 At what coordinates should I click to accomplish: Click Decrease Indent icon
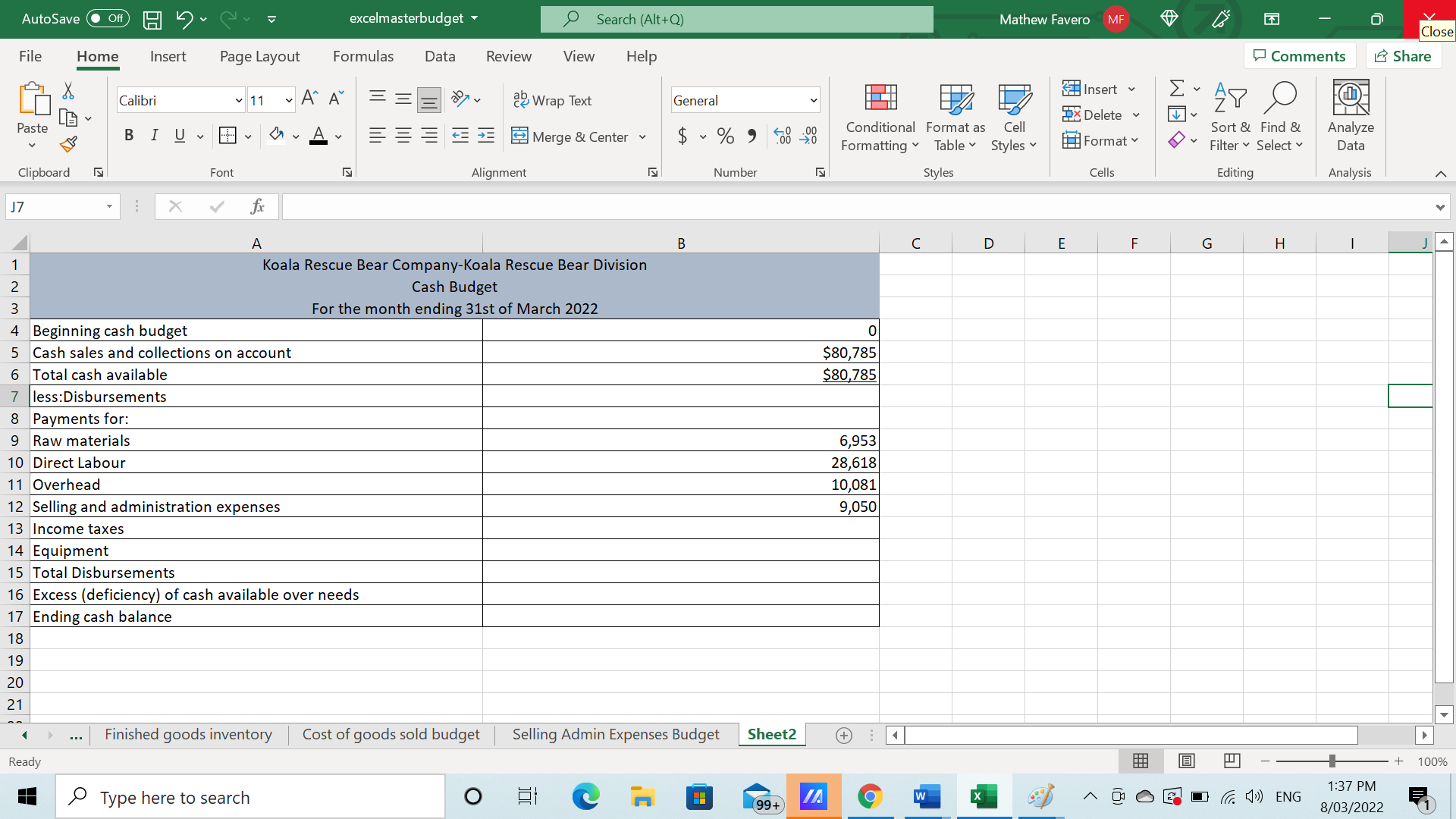pyautogui.click(x=460, y=136)
